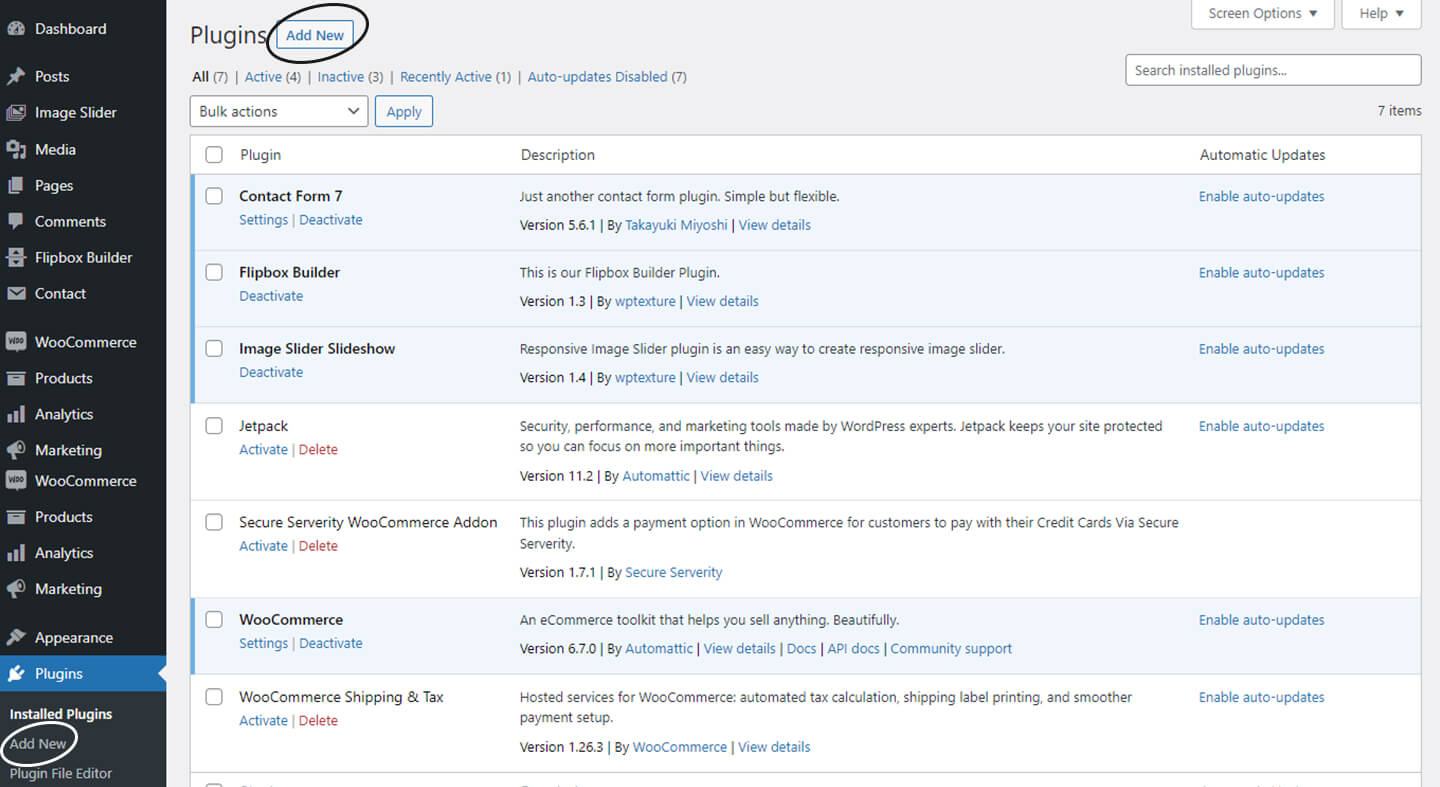Deactivate the Contact Form 7 plugin
Viewport: 1440px width, 787px height.
(331, 220)
